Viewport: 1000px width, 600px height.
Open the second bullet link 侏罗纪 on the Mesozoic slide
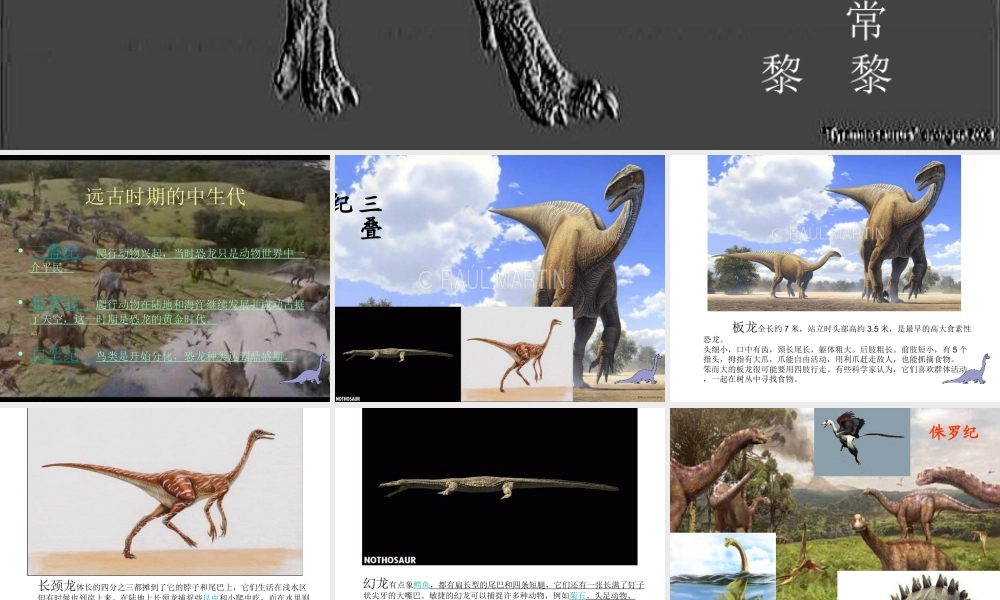[x=54, y=303]
